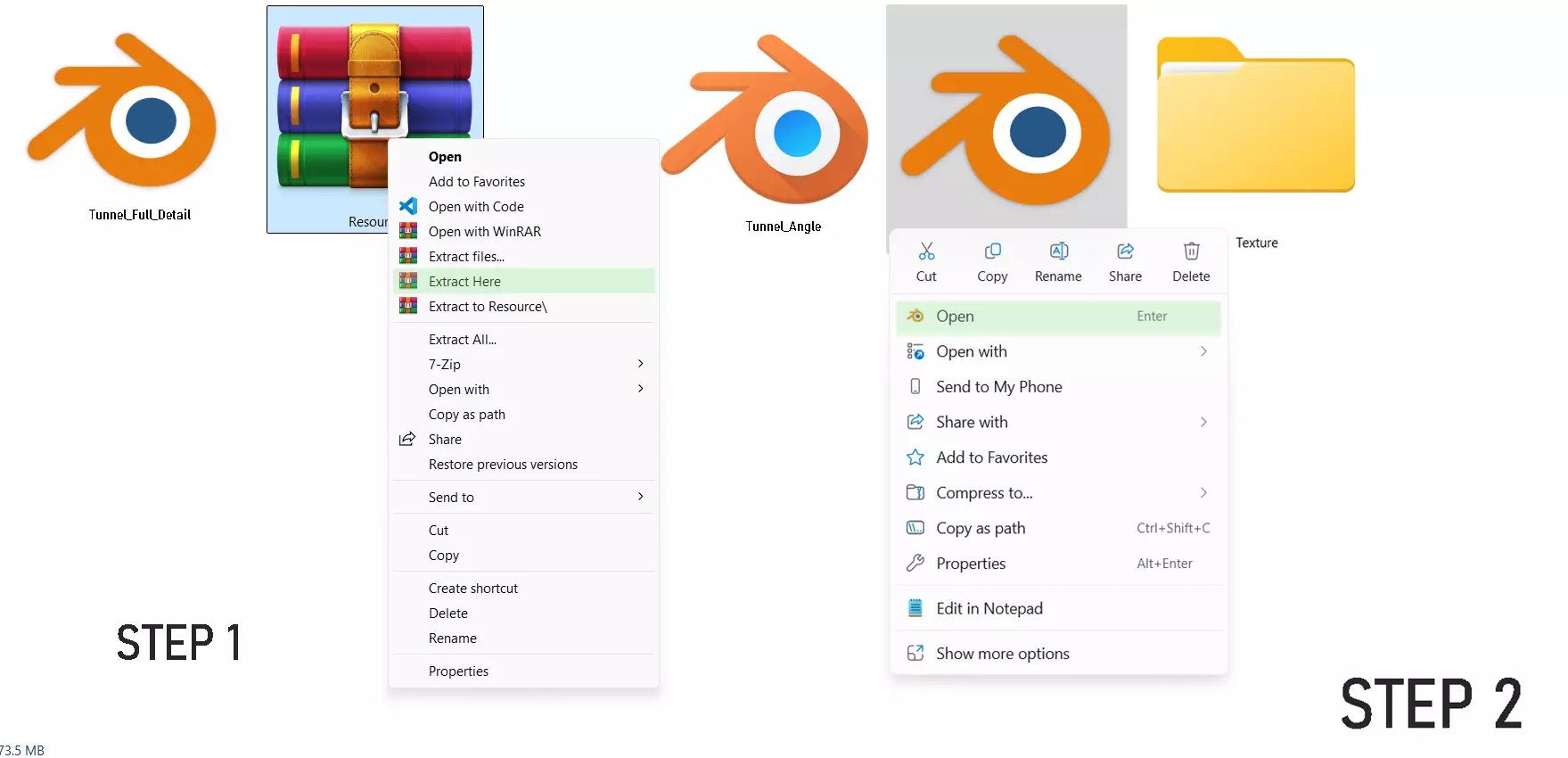
Task: Expand the 7-Zip submenu arrow
Action: [x=641, y=364]
